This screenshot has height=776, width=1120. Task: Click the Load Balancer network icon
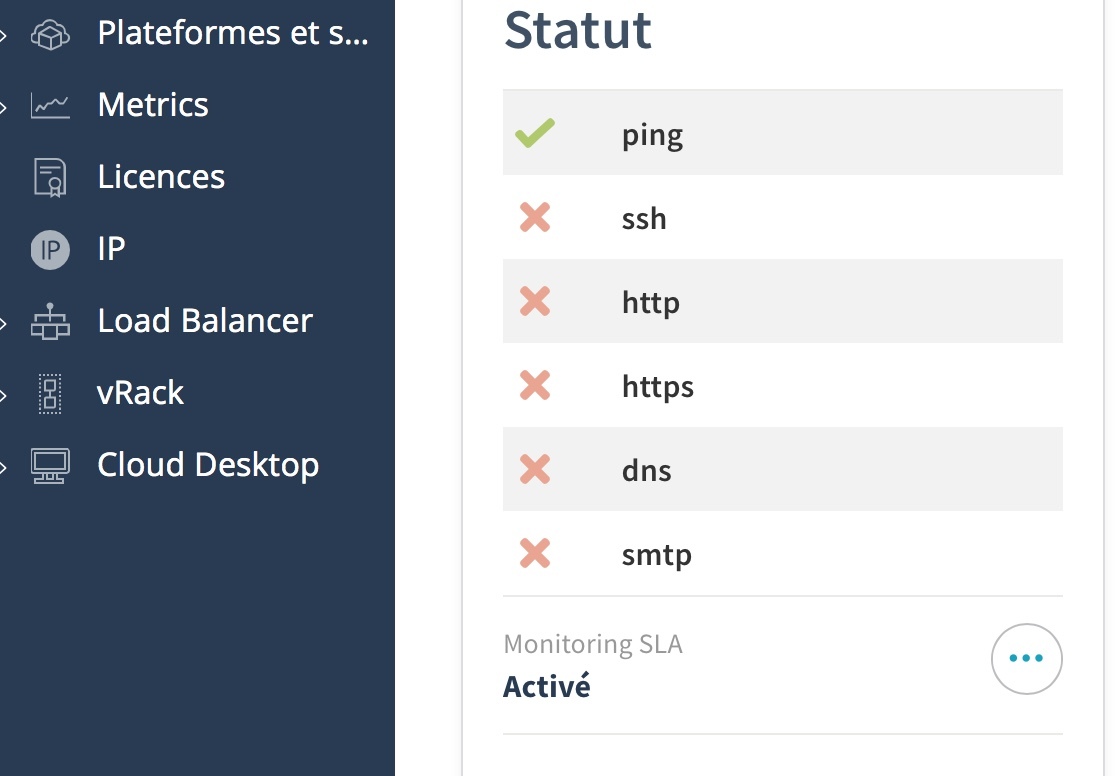pos(50,322)
